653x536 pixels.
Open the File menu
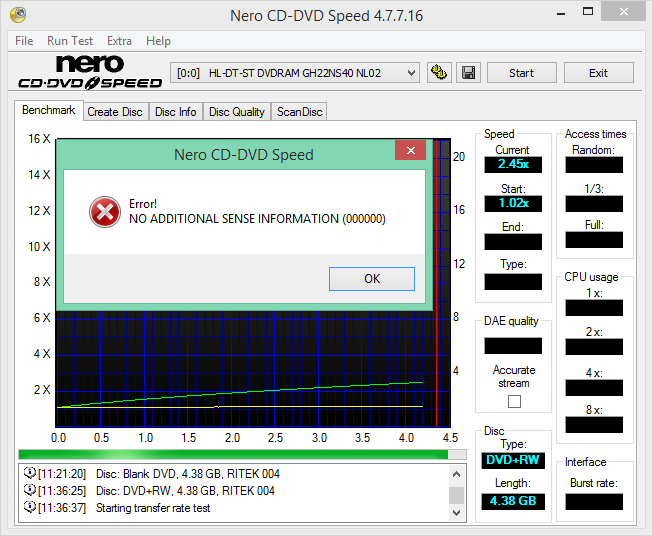point(24,41)
